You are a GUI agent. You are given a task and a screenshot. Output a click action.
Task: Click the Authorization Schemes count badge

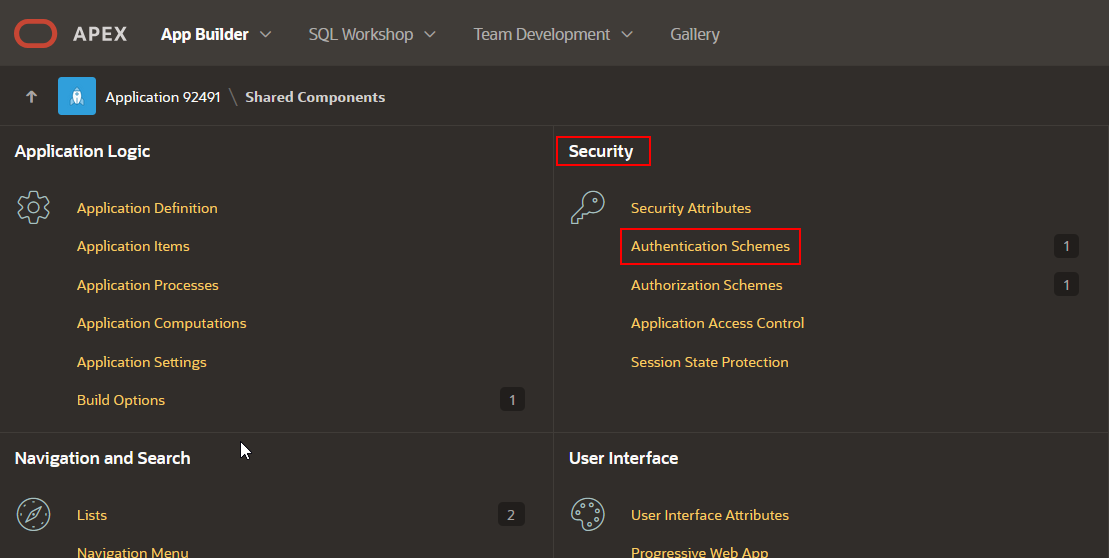(x=1066, y=284)
